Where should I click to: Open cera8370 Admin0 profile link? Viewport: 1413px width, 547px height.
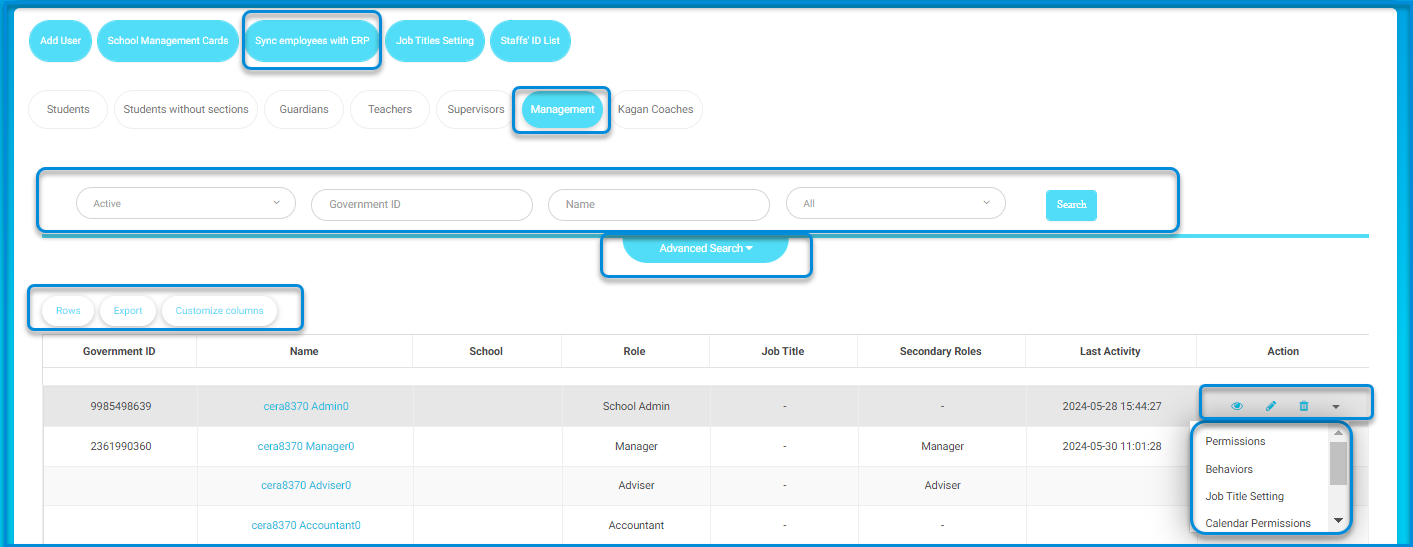click(x=304, y=407)
